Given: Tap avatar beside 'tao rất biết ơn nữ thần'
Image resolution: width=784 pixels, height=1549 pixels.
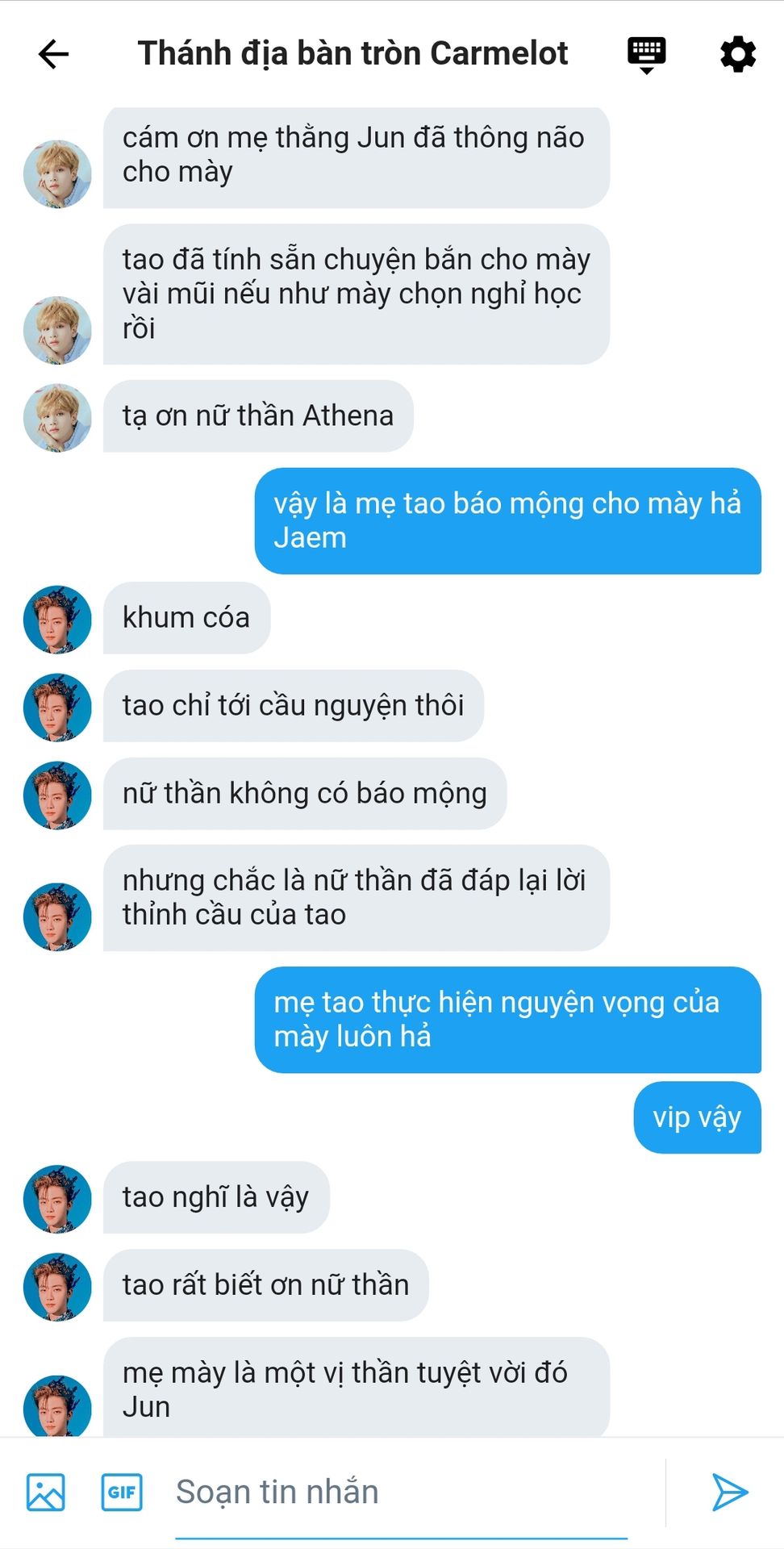Looking at the screenshot, I should (x=57, y=1286).
